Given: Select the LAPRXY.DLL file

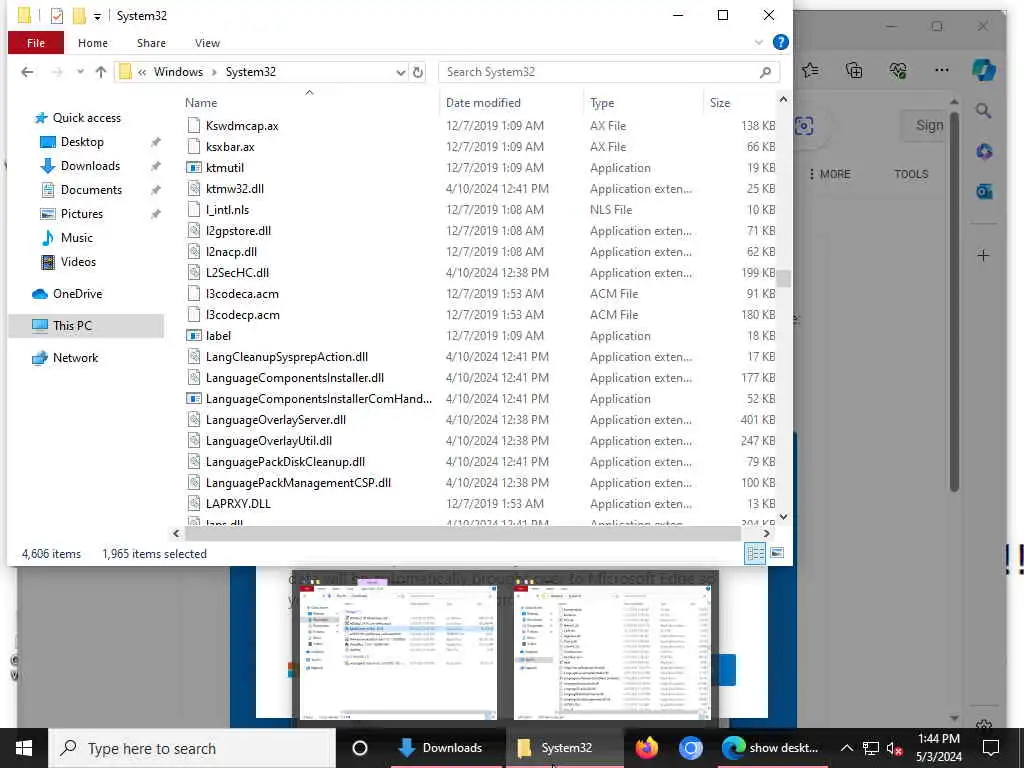Looking at the screenshot, I should click(x=238, y=504).
